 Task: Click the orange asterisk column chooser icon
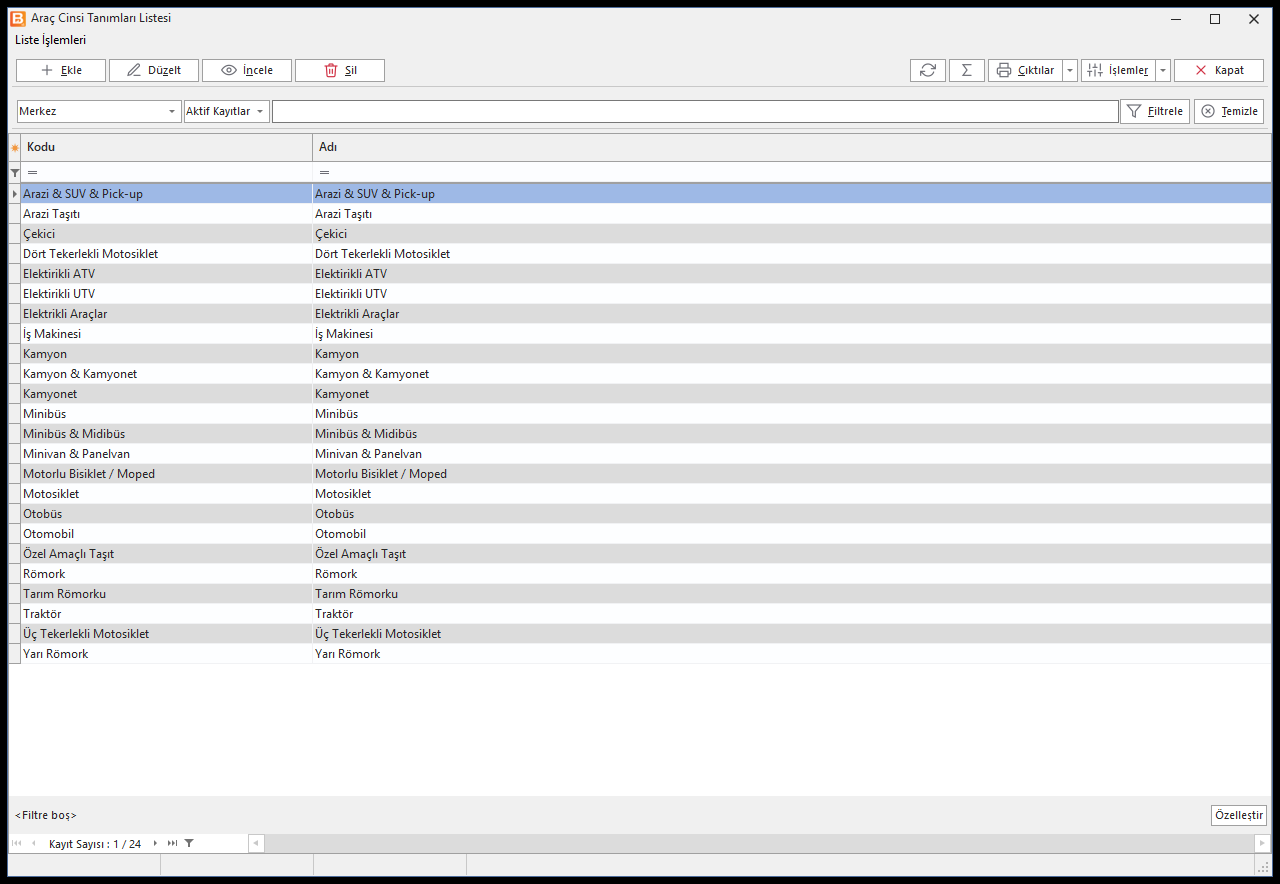[x=14, y=147]
